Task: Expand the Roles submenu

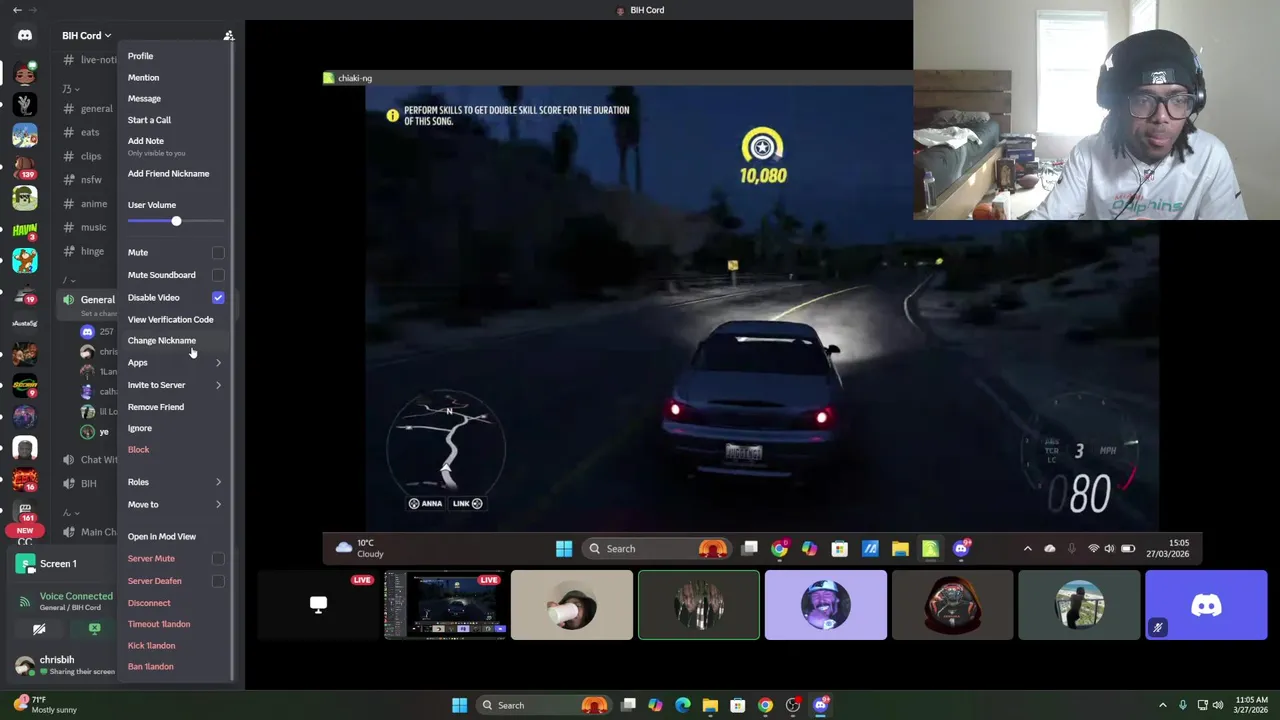Action: tap(175, 482)
